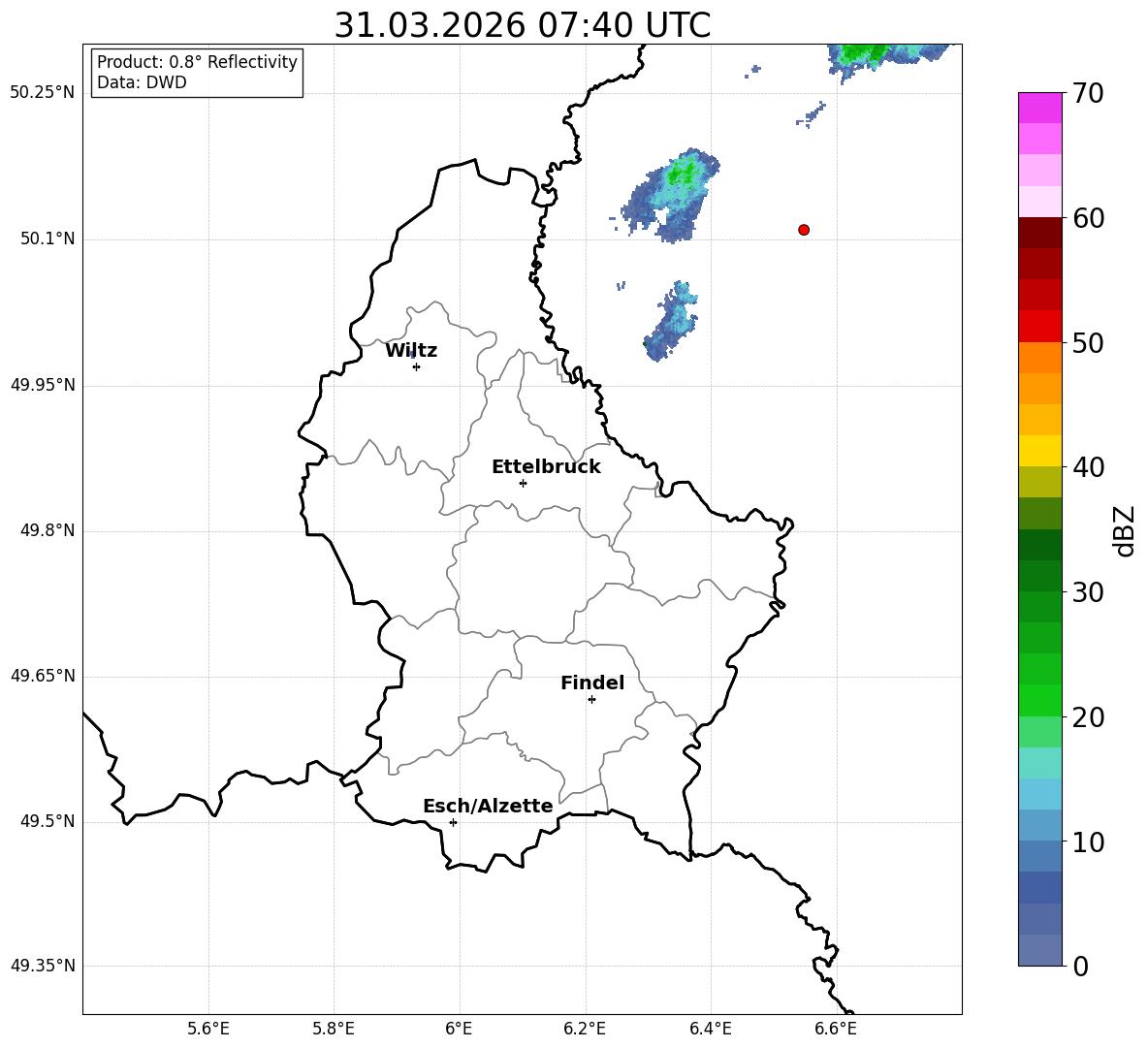Click the dBZ colorbar axis label
This screenshot has width=1148, height=1048.
[1126, 530]
